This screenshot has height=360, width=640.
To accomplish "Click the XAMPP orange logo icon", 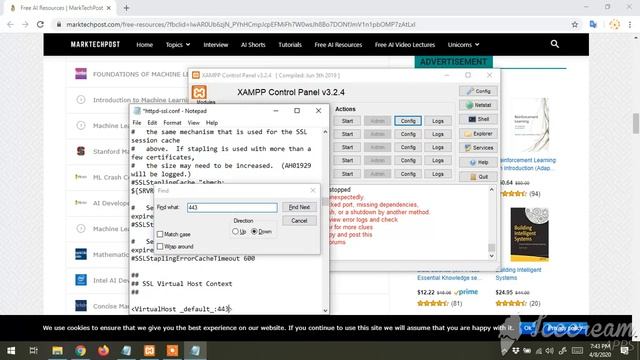I will click(x=199, y=92).
